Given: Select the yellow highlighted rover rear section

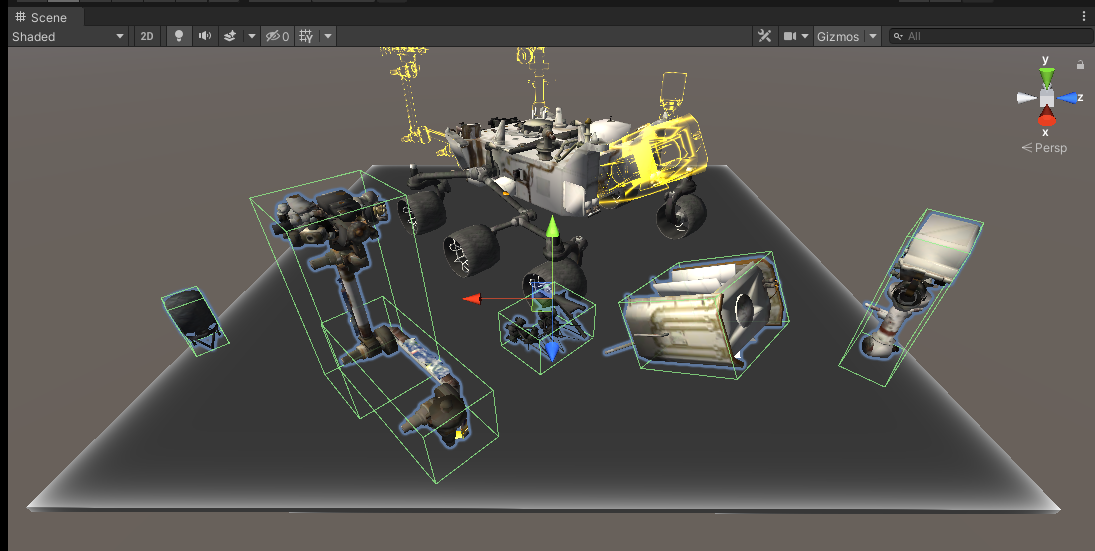Looking at the screenshot, I should coord(653,162).
